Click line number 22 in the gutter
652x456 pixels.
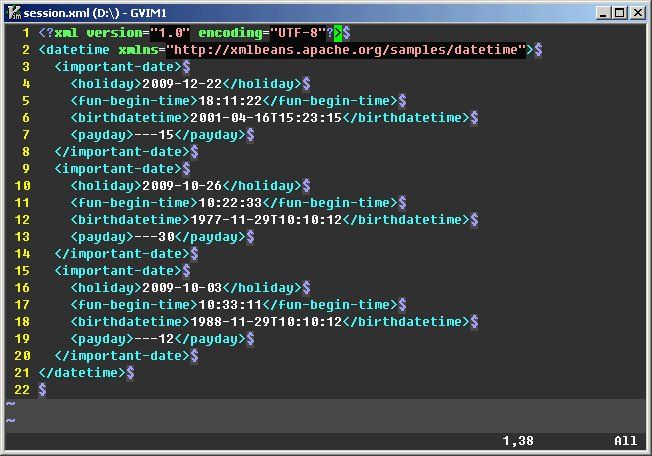[x=22, y=391]
